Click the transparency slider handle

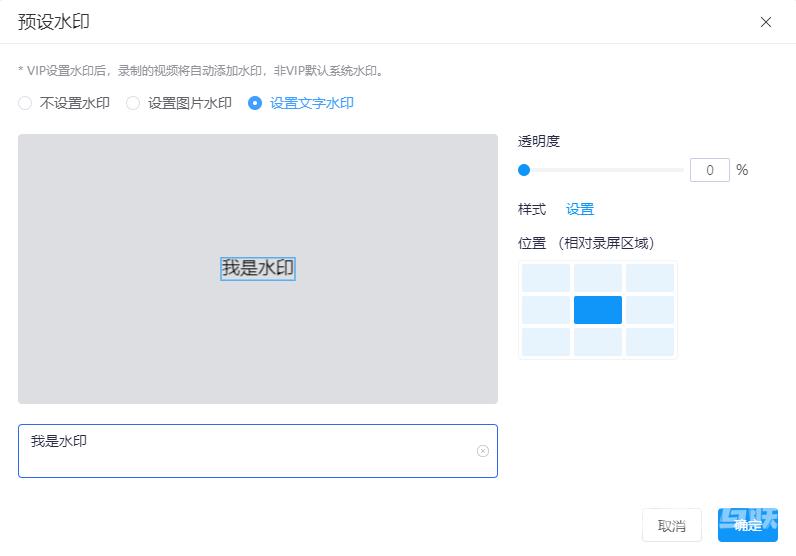524,170
